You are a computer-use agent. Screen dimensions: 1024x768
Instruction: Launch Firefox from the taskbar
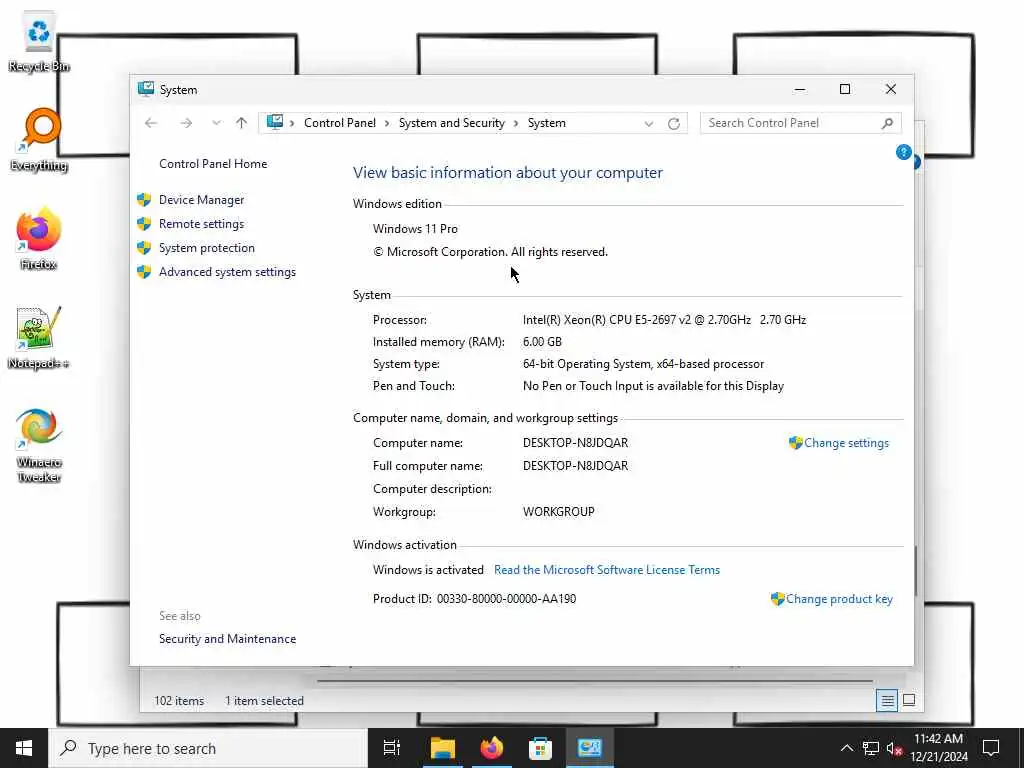(492, 748)
